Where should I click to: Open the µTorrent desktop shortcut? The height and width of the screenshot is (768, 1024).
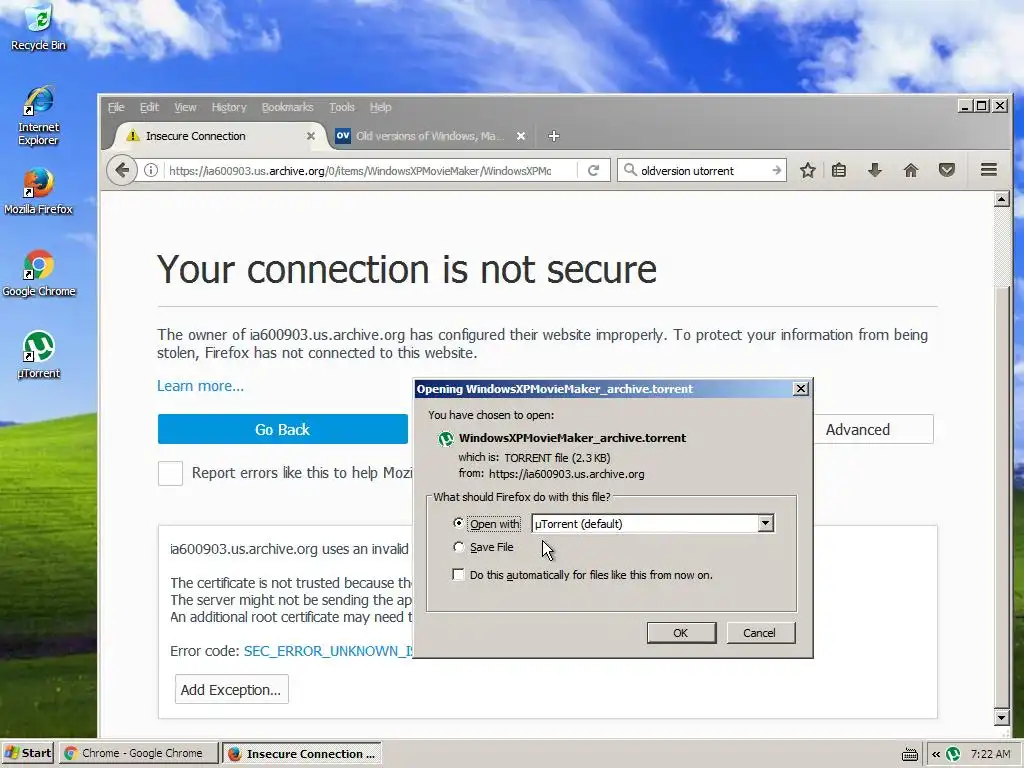[39, 355]
